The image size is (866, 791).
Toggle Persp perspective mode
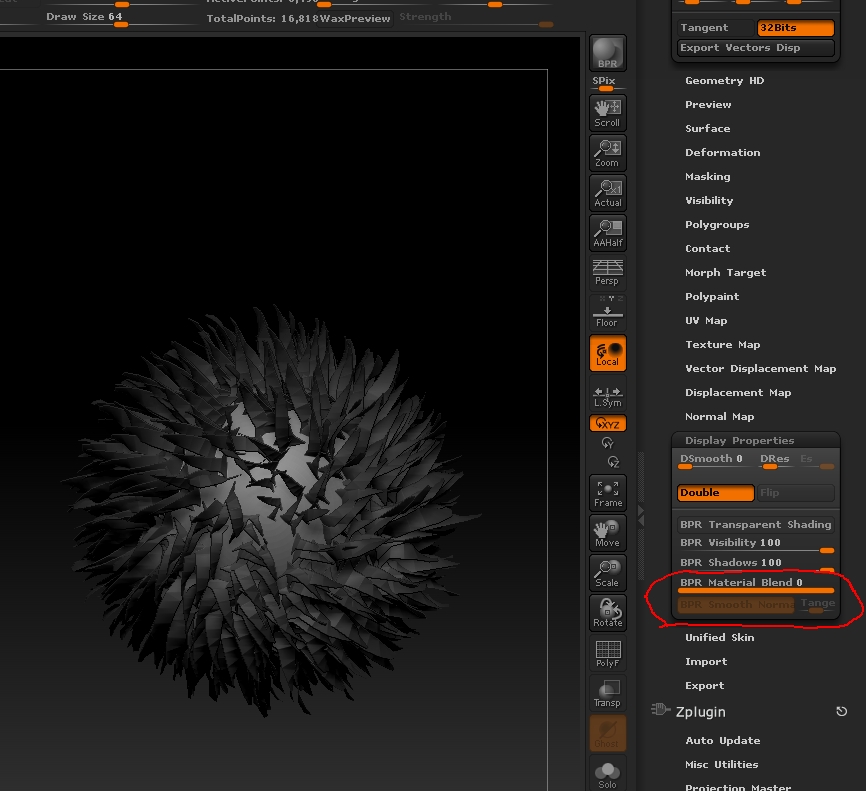(x=608, y=272)
